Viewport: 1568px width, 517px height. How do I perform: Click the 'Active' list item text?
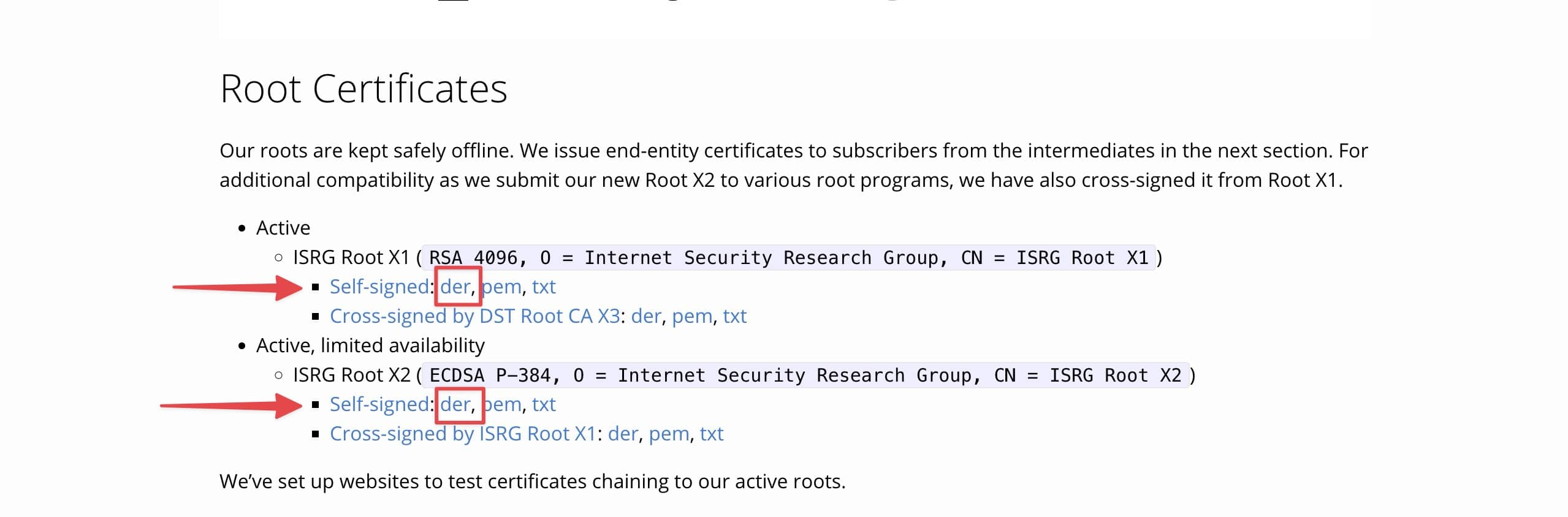tap(283, 228)
